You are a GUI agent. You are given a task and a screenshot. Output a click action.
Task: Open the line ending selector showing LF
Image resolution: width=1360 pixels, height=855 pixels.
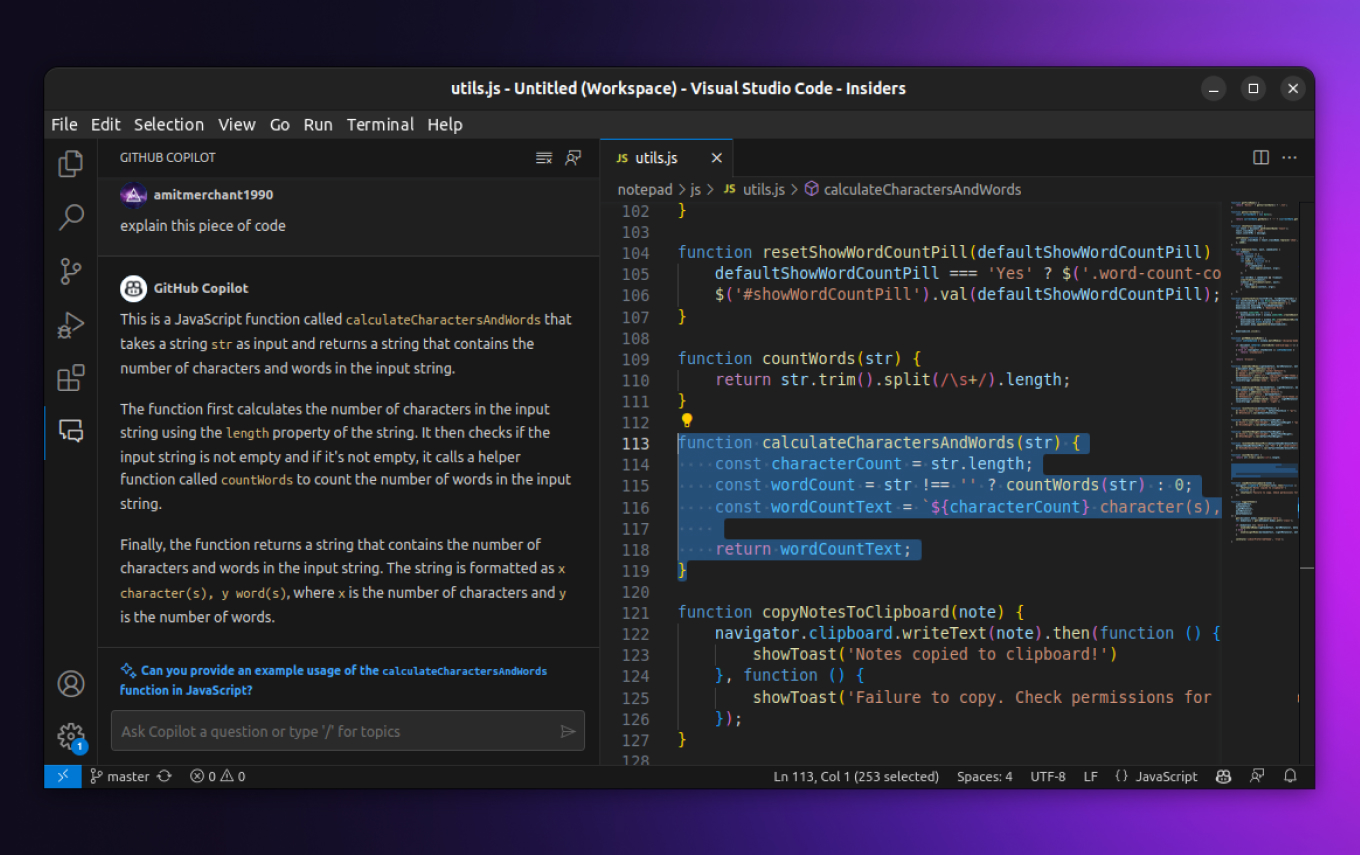point(1090,776)
